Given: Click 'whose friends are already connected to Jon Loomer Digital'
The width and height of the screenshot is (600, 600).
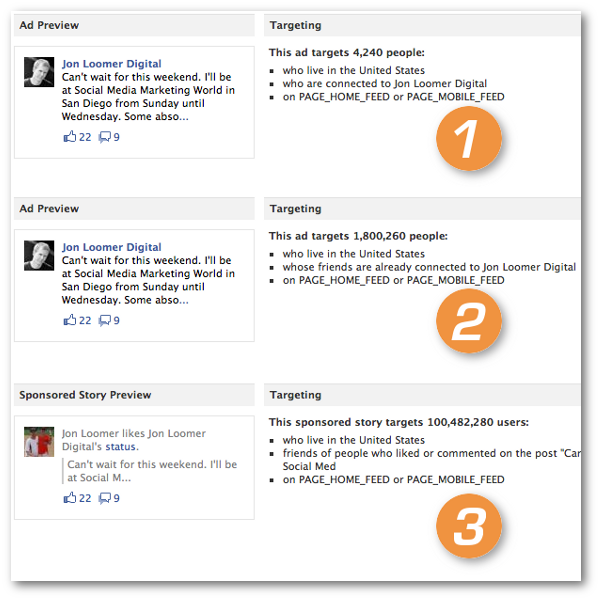Looking at the screenshot, I should [x=429, y=267].
